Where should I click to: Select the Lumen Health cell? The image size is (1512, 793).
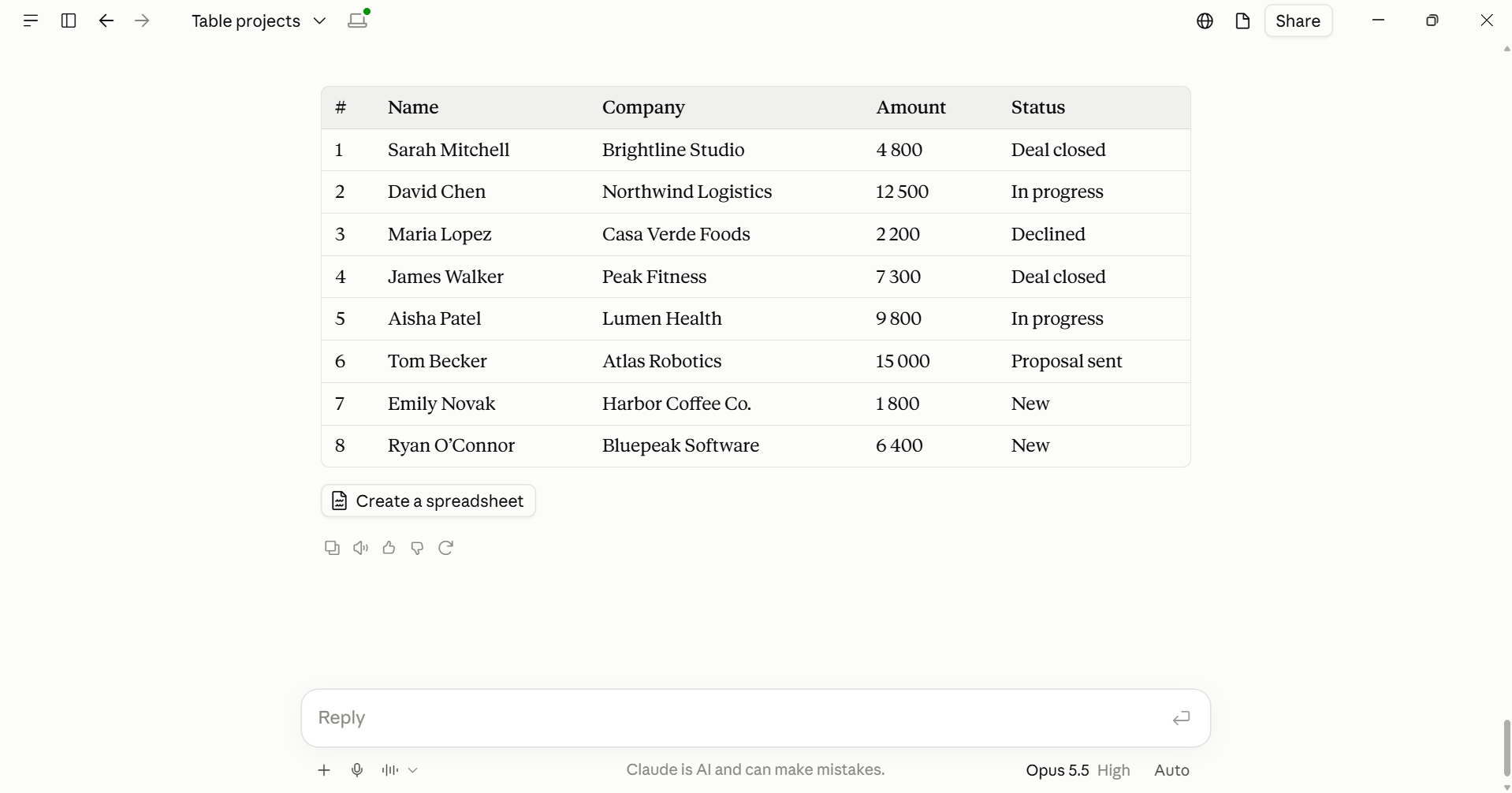pyautogui.click(x=662, y=318)
